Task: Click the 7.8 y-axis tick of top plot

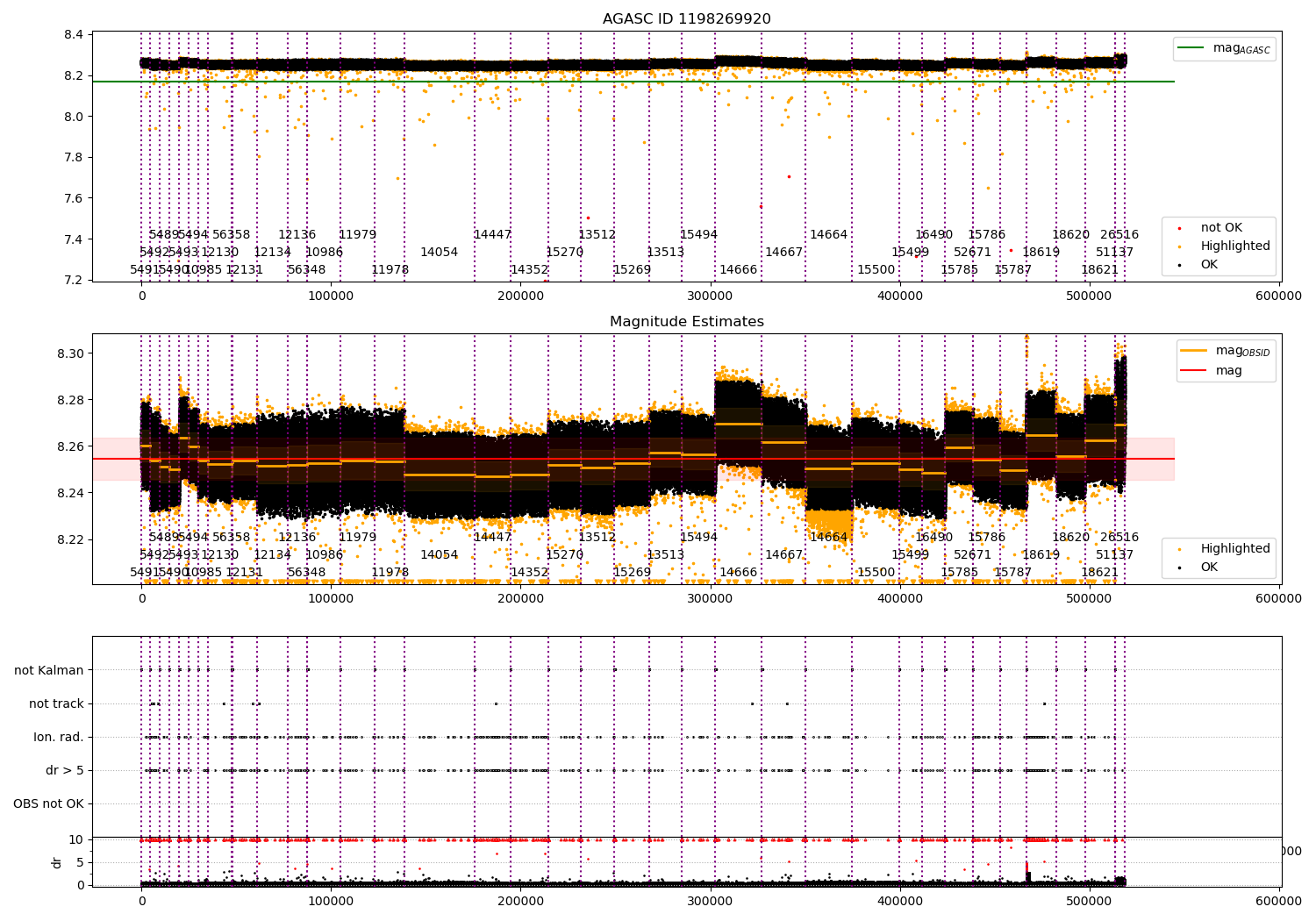Action: tap(75, 158)
